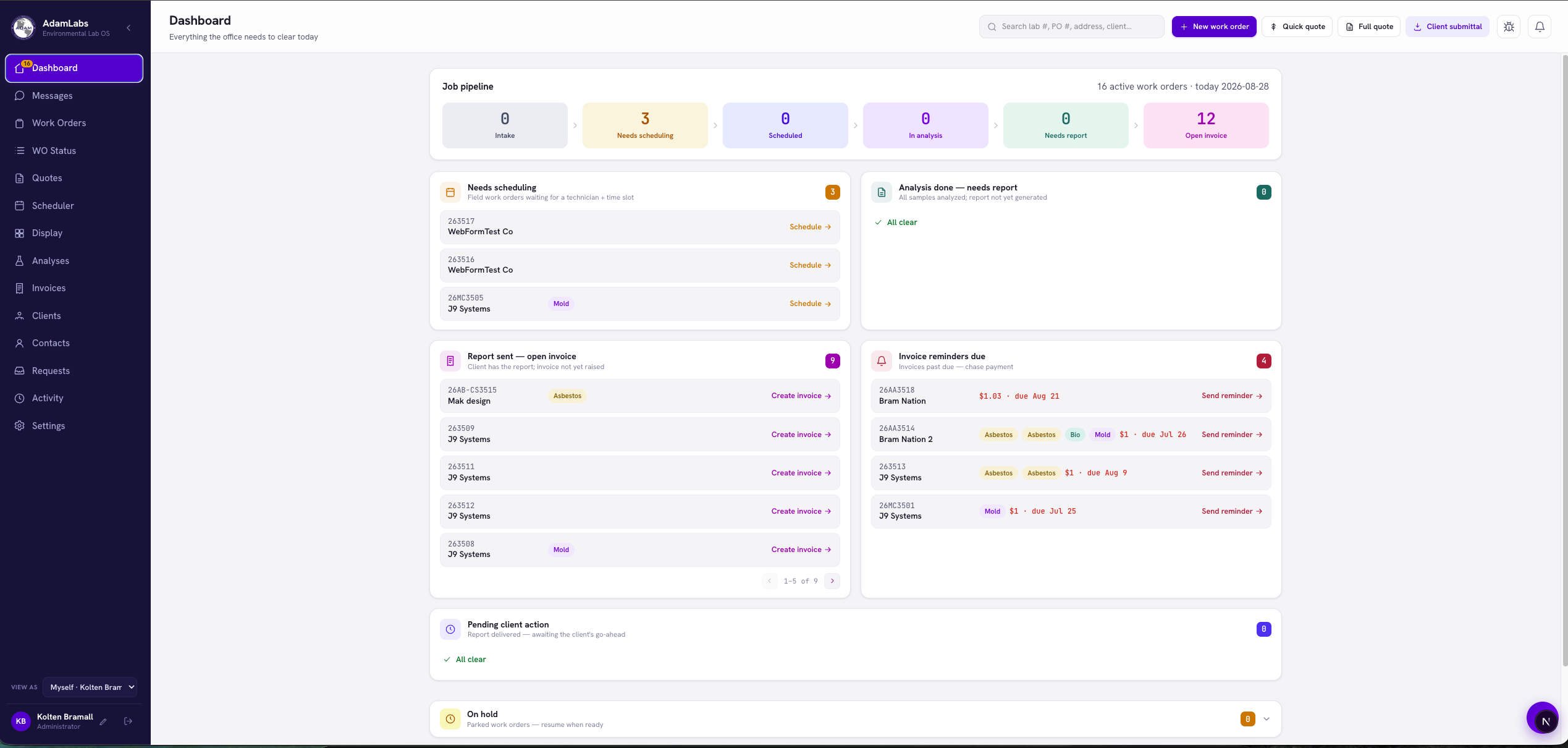Click the Display grid icon

[20, 233]
